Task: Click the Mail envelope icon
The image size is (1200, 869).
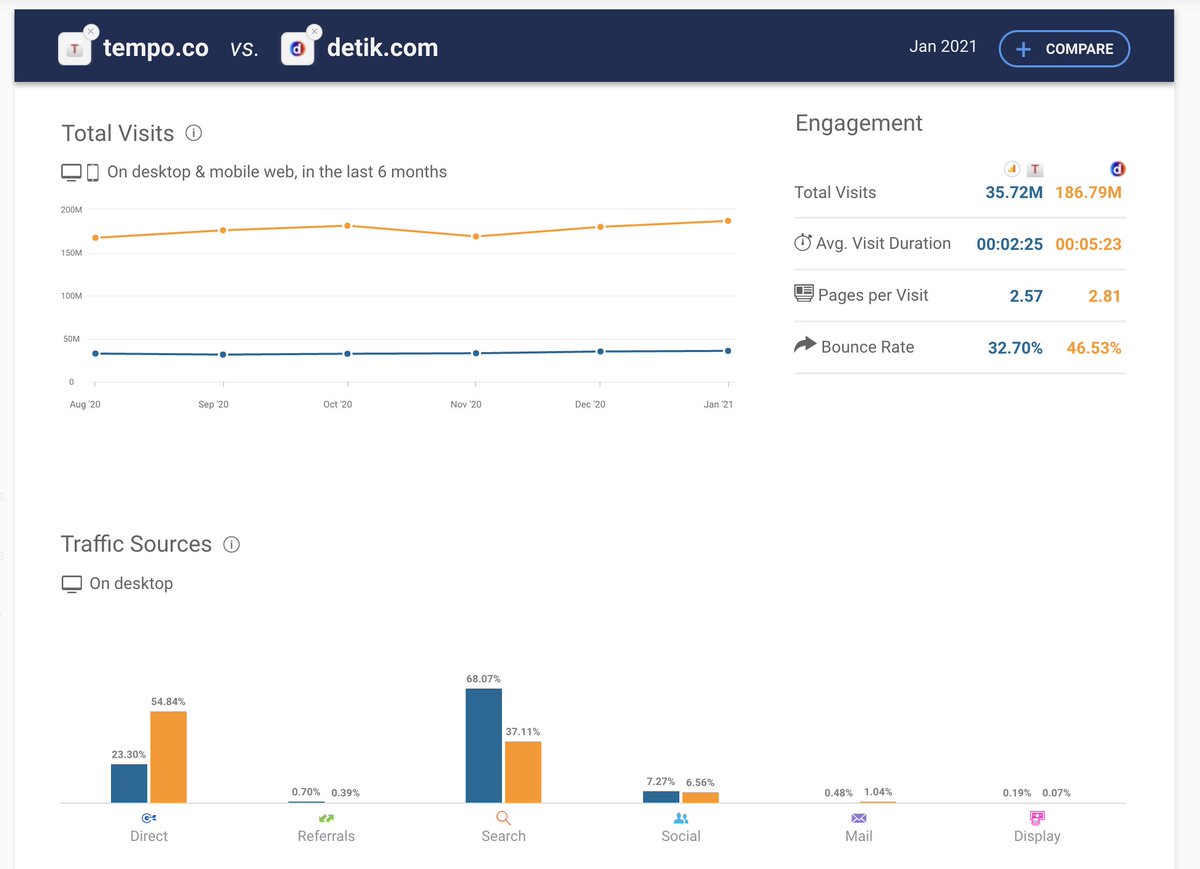Action: point(859,817)
